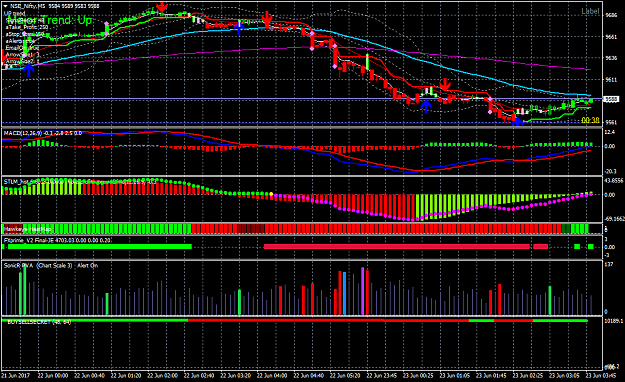Image resolution: width=625 pixels, height=382 pixels.
Task: Click the 9561 price axis label
Action: pyautogui.click(x=611, y=122)
